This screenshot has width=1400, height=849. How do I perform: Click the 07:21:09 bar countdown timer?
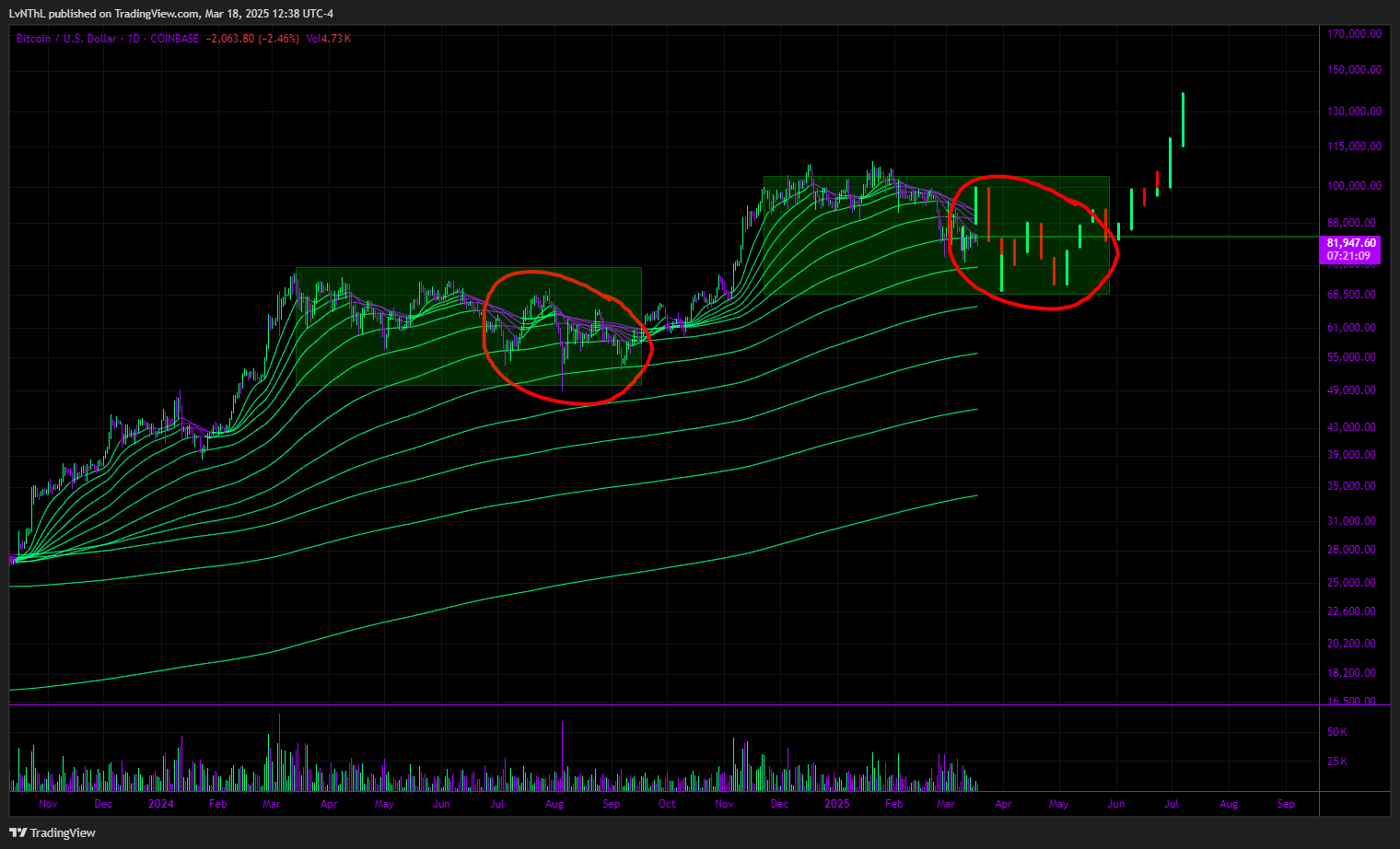coord(1348,256)
